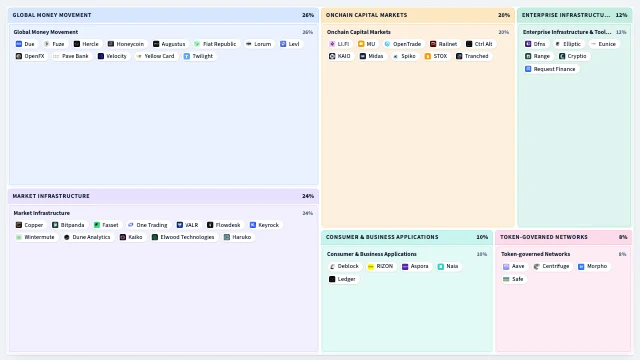The height and width of the screenshot is (360, 640).
Task: Click the Ledger logo icon
Action: tap(332, 279)
